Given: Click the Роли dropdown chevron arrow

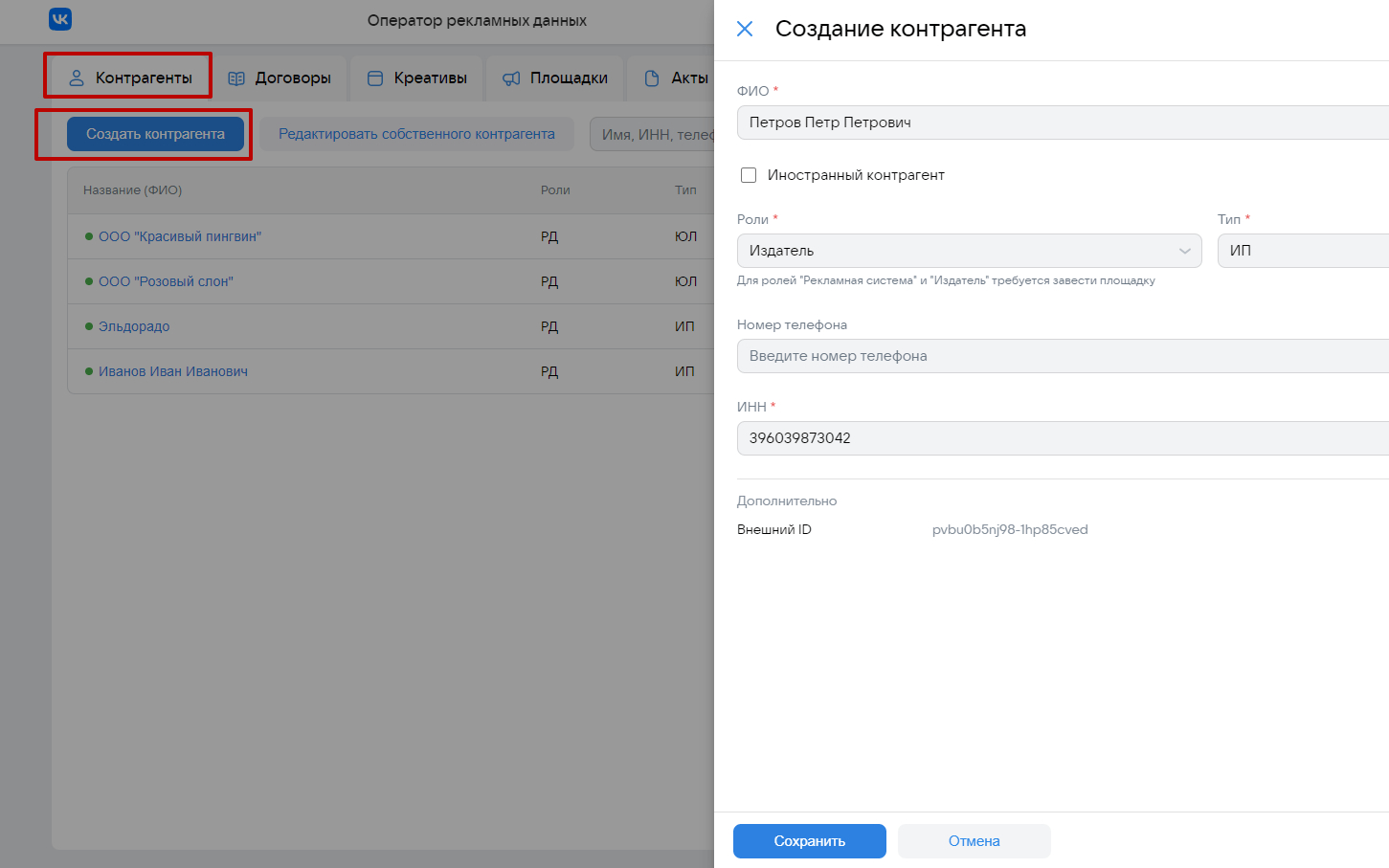Looking at the screenshot, I should (1185, 251).
